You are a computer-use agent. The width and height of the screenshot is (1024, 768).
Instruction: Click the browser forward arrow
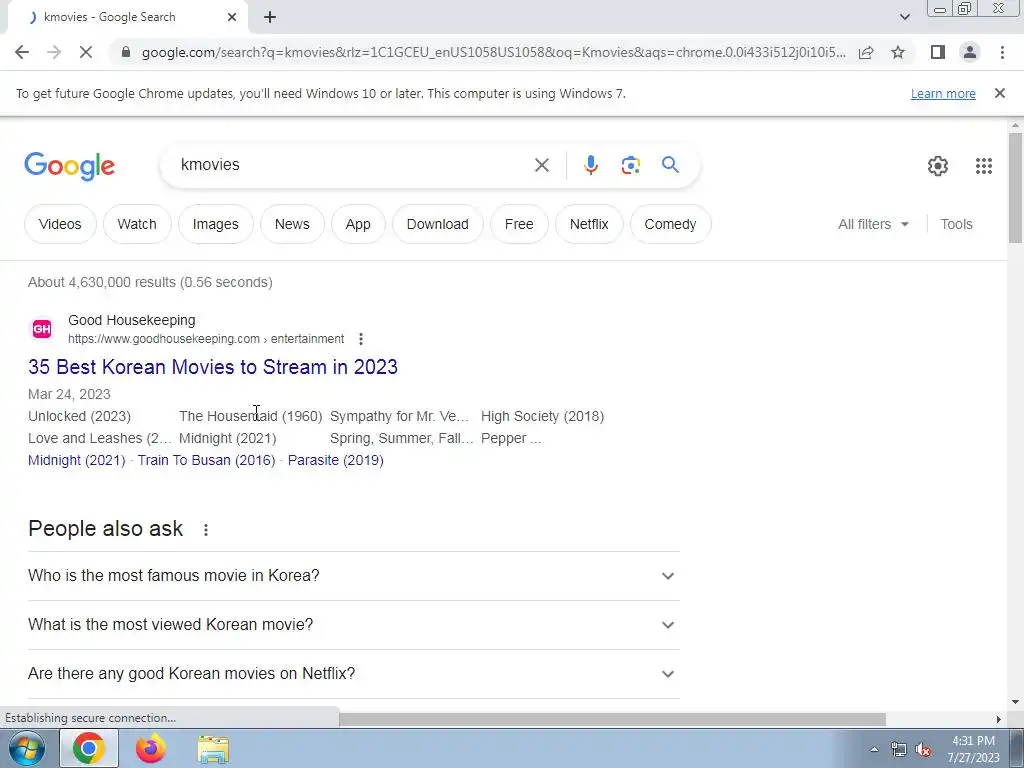coord(54,52)
